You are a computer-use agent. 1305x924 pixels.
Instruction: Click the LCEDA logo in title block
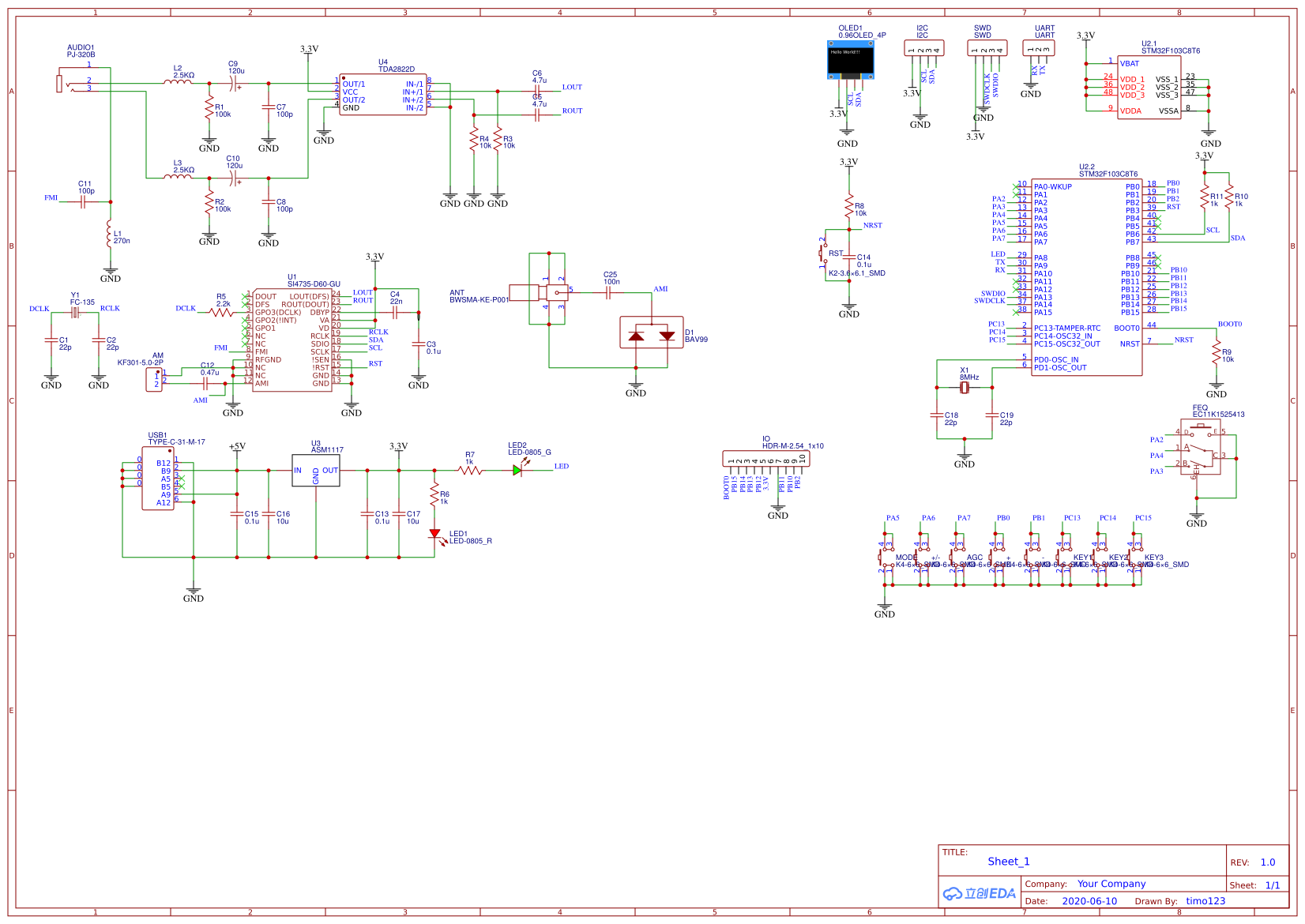tap(979, 893)
